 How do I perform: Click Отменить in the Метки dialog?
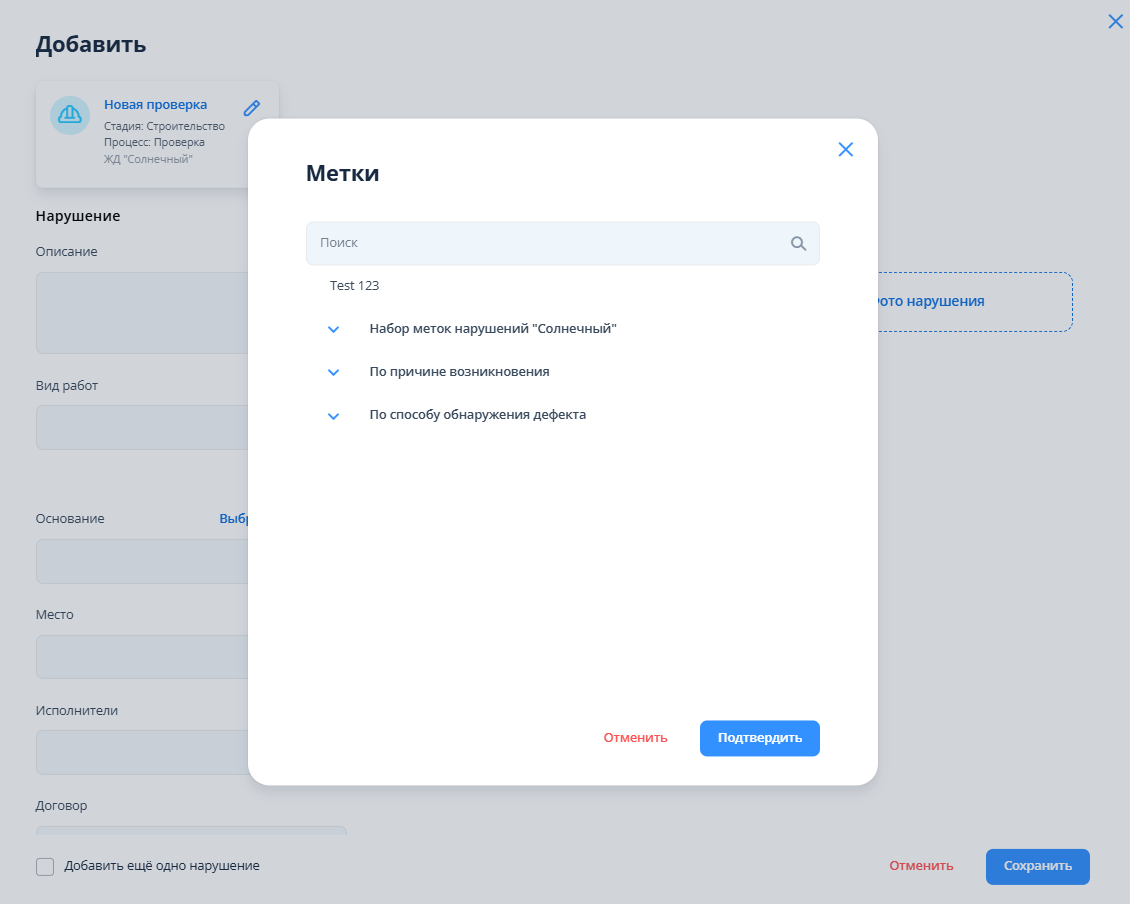635,738
